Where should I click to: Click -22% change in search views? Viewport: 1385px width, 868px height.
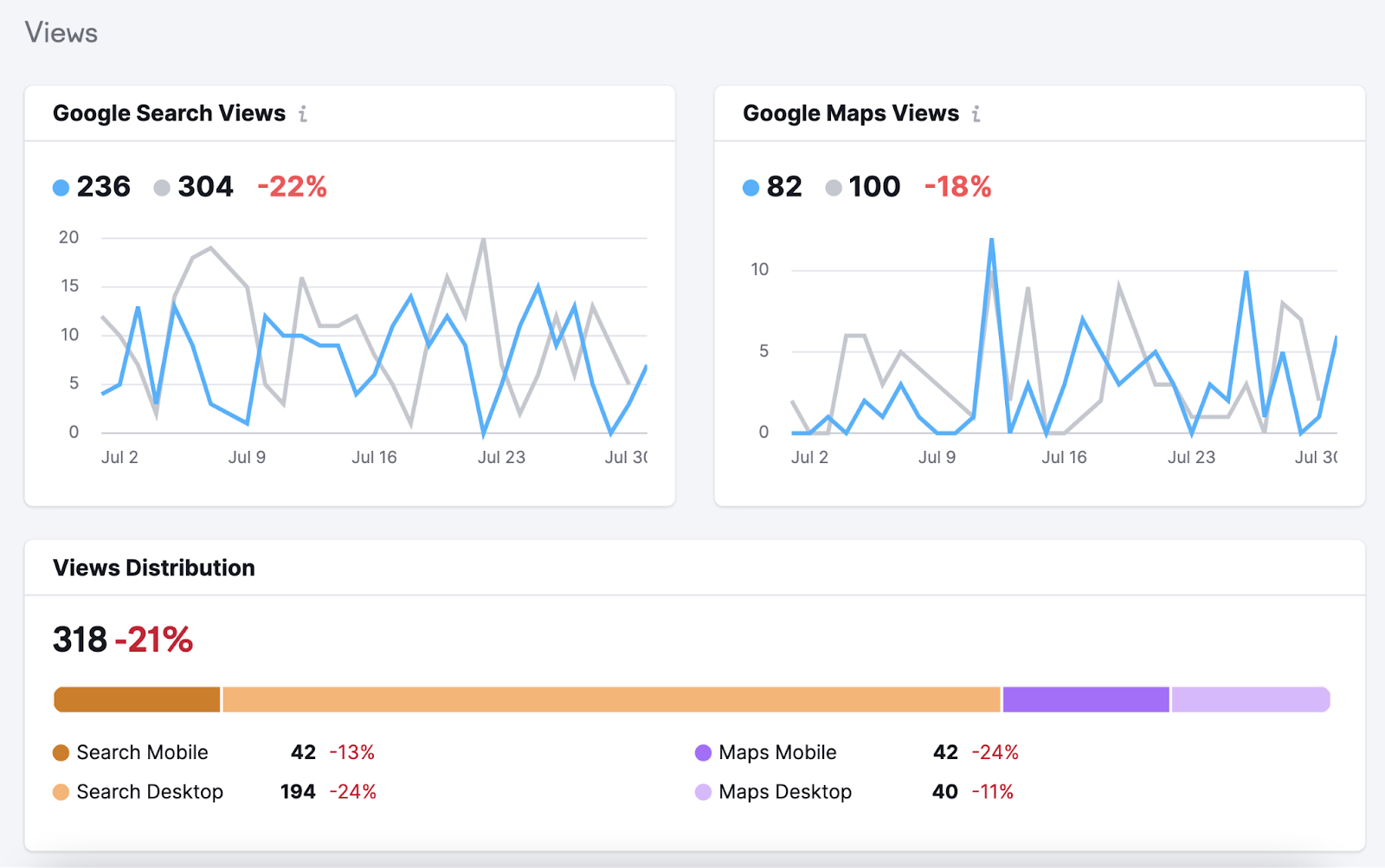tap(293, 187)
